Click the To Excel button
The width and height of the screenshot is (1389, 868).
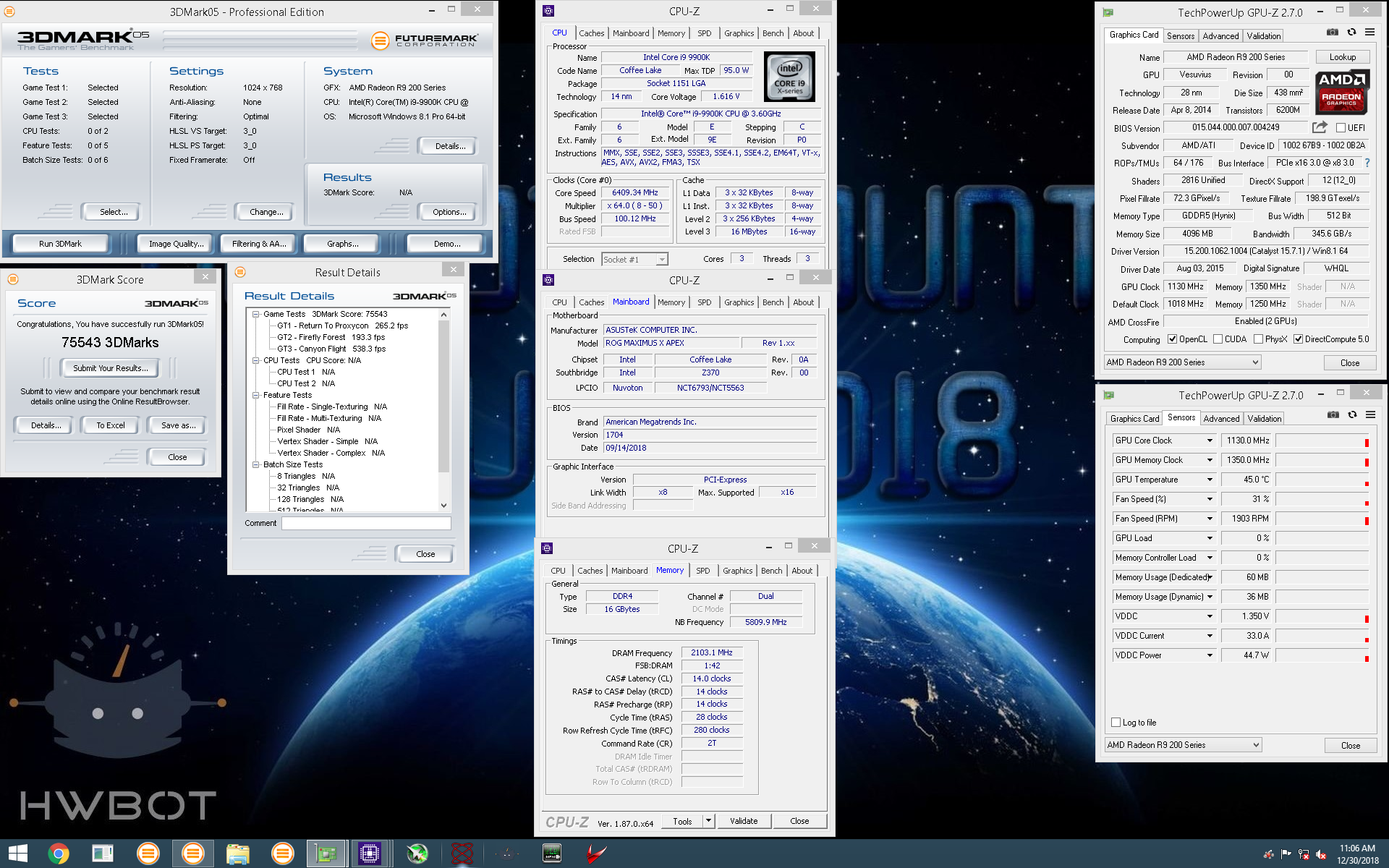pyautogui.click(x=111, y=425)
